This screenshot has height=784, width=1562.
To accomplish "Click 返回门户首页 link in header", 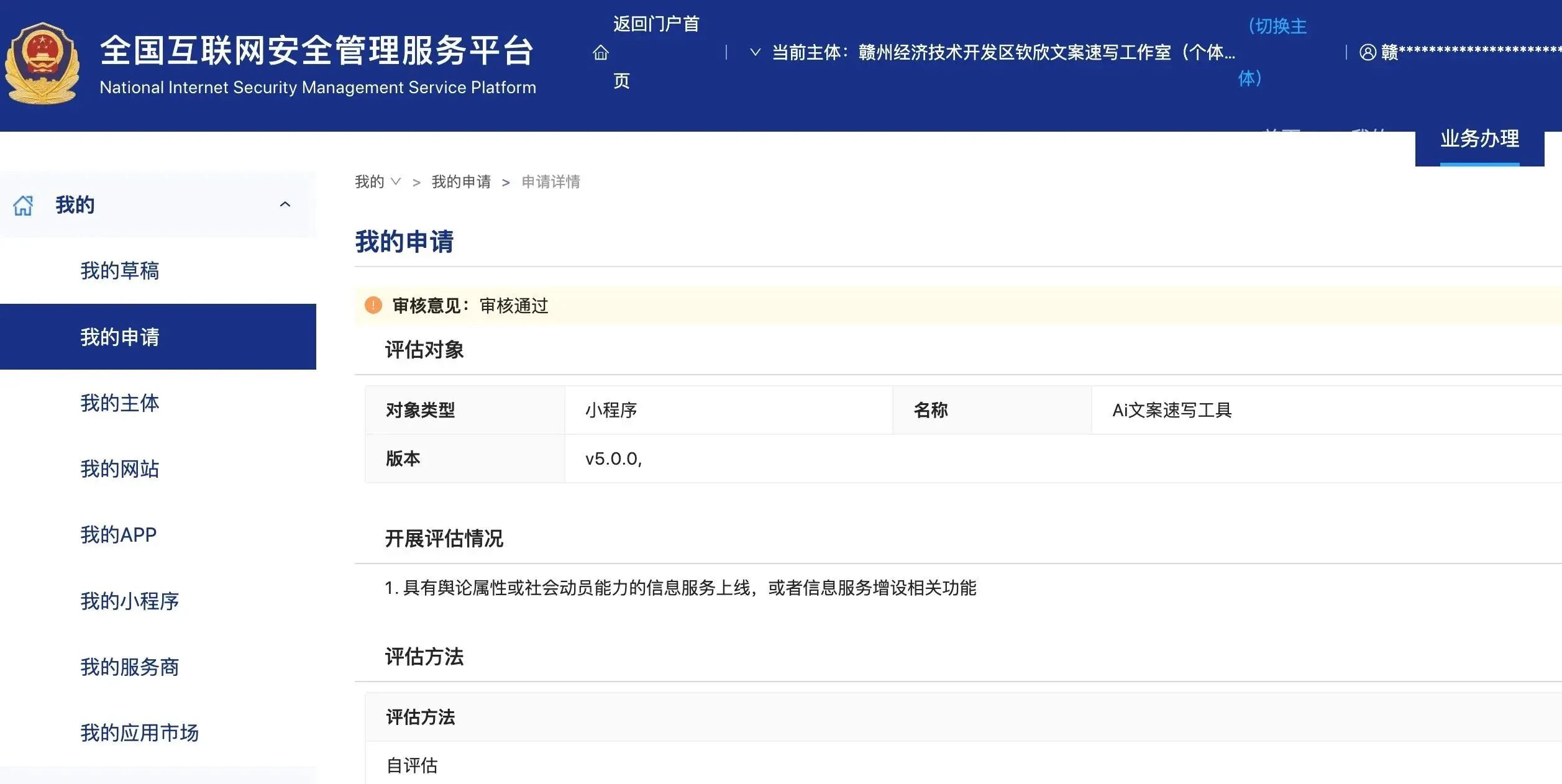I will (x=655, y=25).
